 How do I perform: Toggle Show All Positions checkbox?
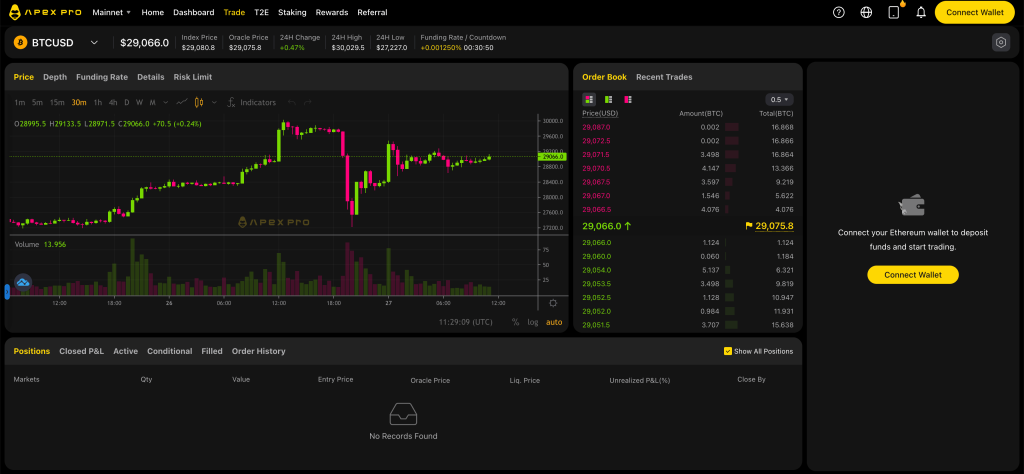click(x=728, y=351)
